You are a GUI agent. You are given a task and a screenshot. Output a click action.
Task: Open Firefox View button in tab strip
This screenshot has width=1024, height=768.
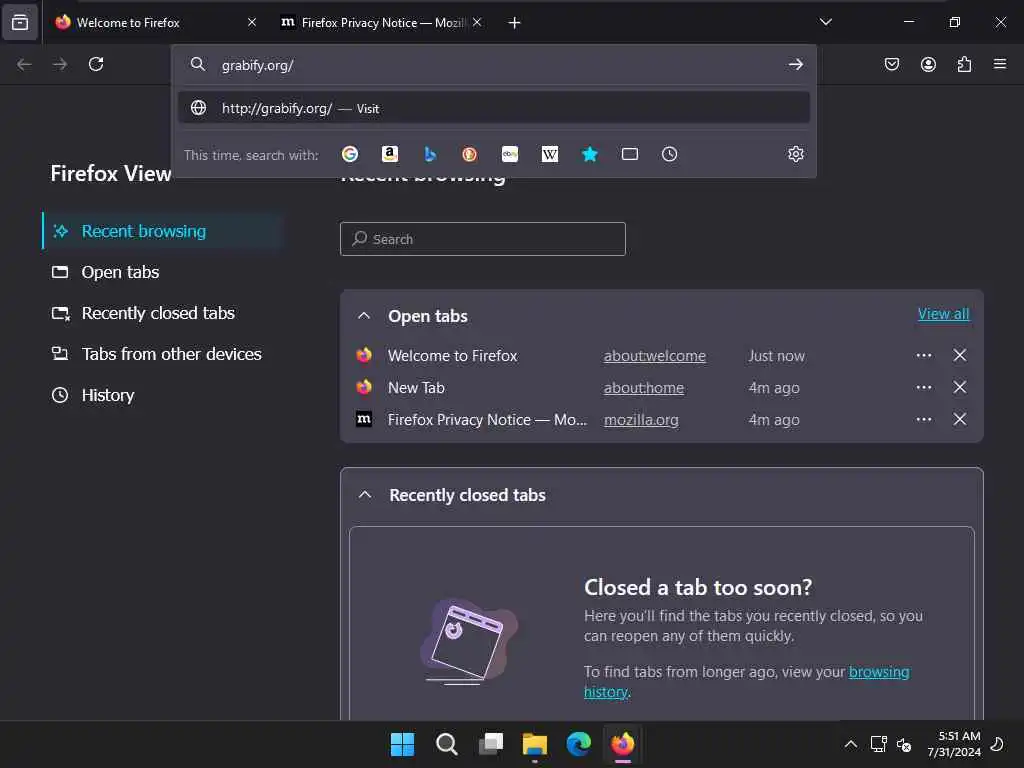click(20, 23)
